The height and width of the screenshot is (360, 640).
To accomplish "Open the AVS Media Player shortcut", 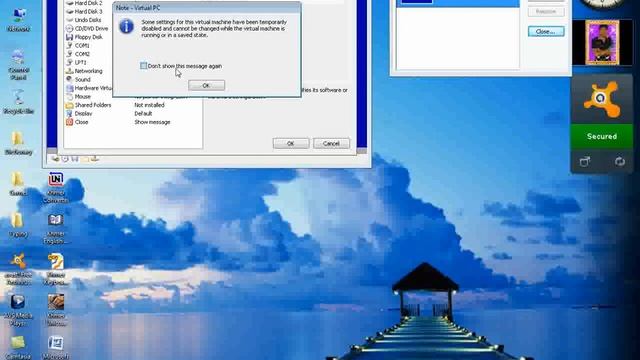I will tap(18, 310).
